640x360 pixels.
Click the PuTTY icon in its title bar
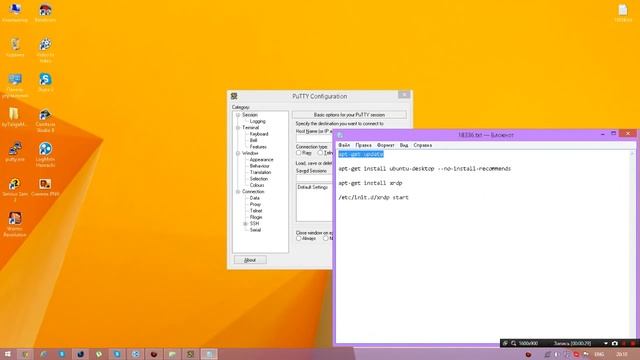[x=234, y=96]
